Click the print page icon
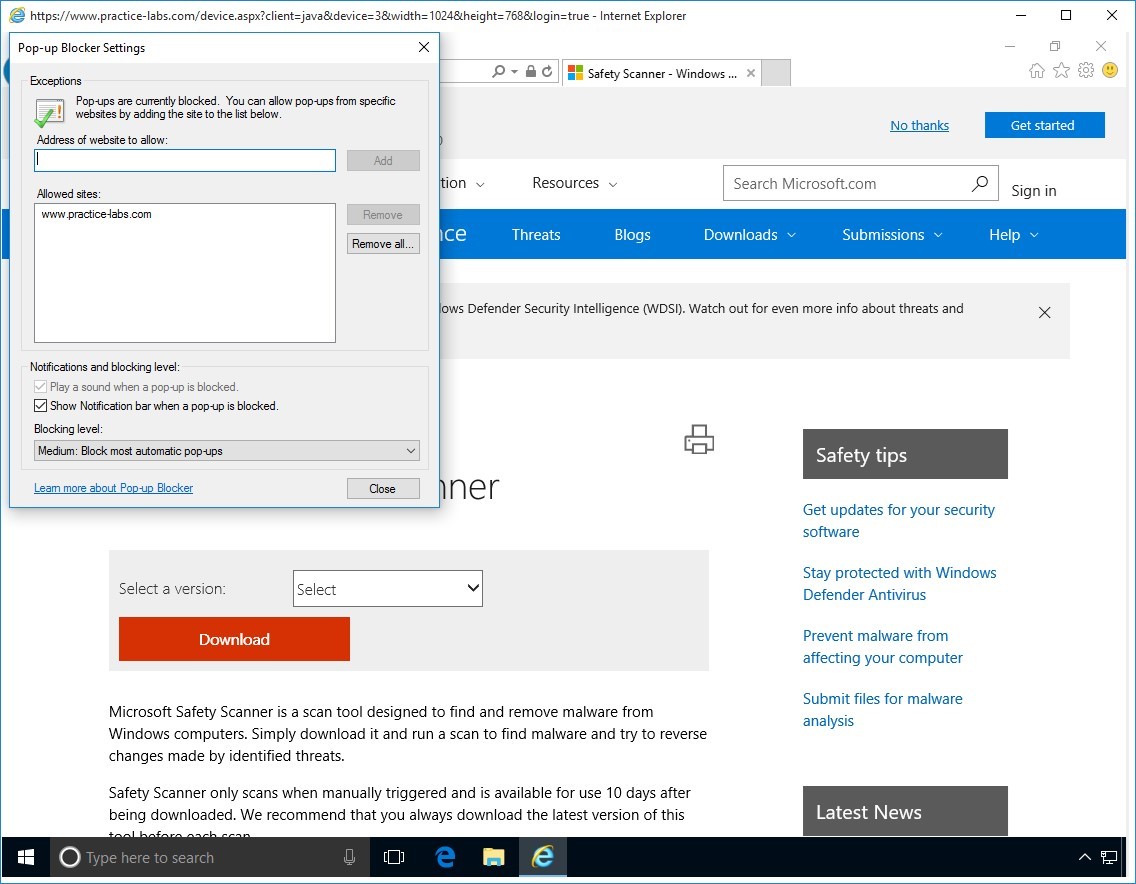The image size is (1136, 884). click(x=699, y=440)
